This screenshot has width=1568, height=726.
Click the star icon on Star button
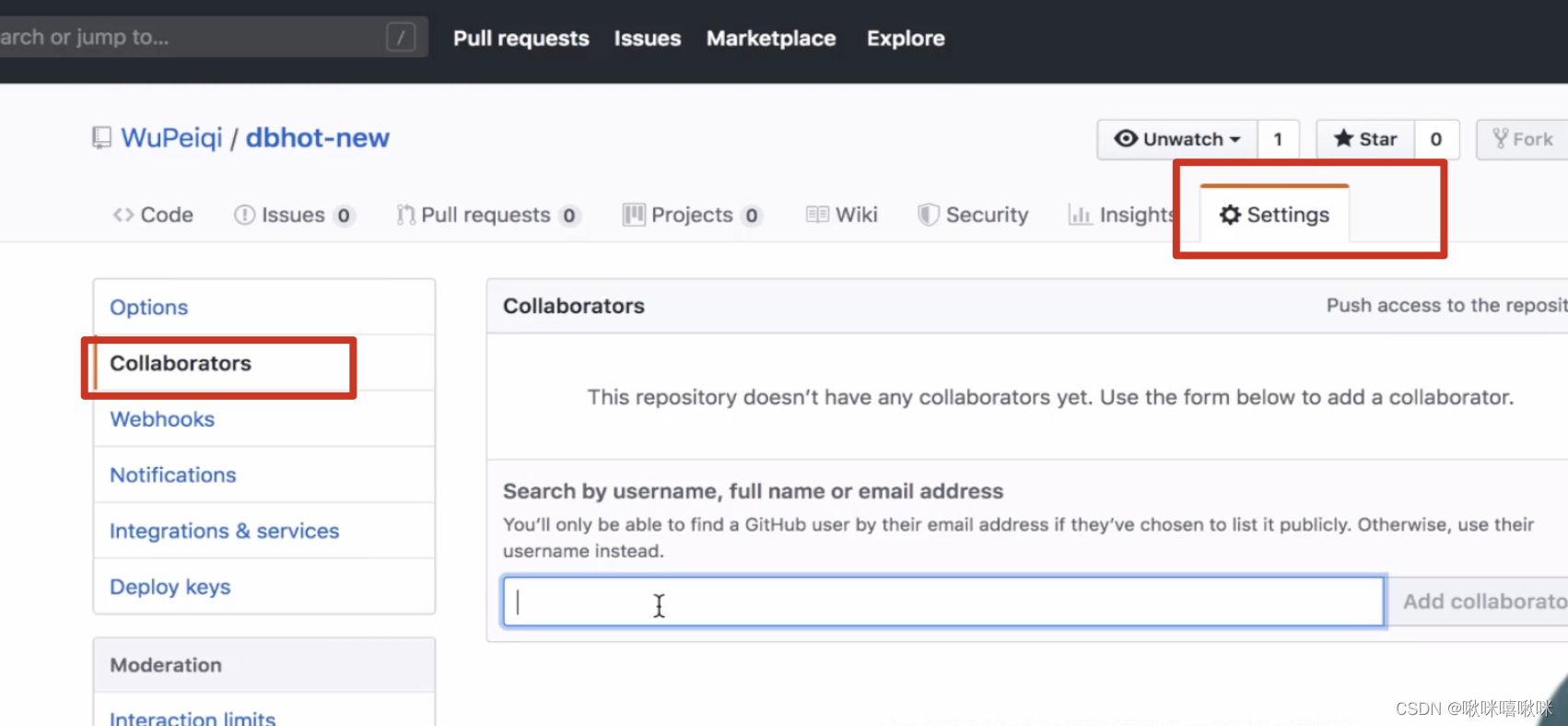click(1344, 138)
